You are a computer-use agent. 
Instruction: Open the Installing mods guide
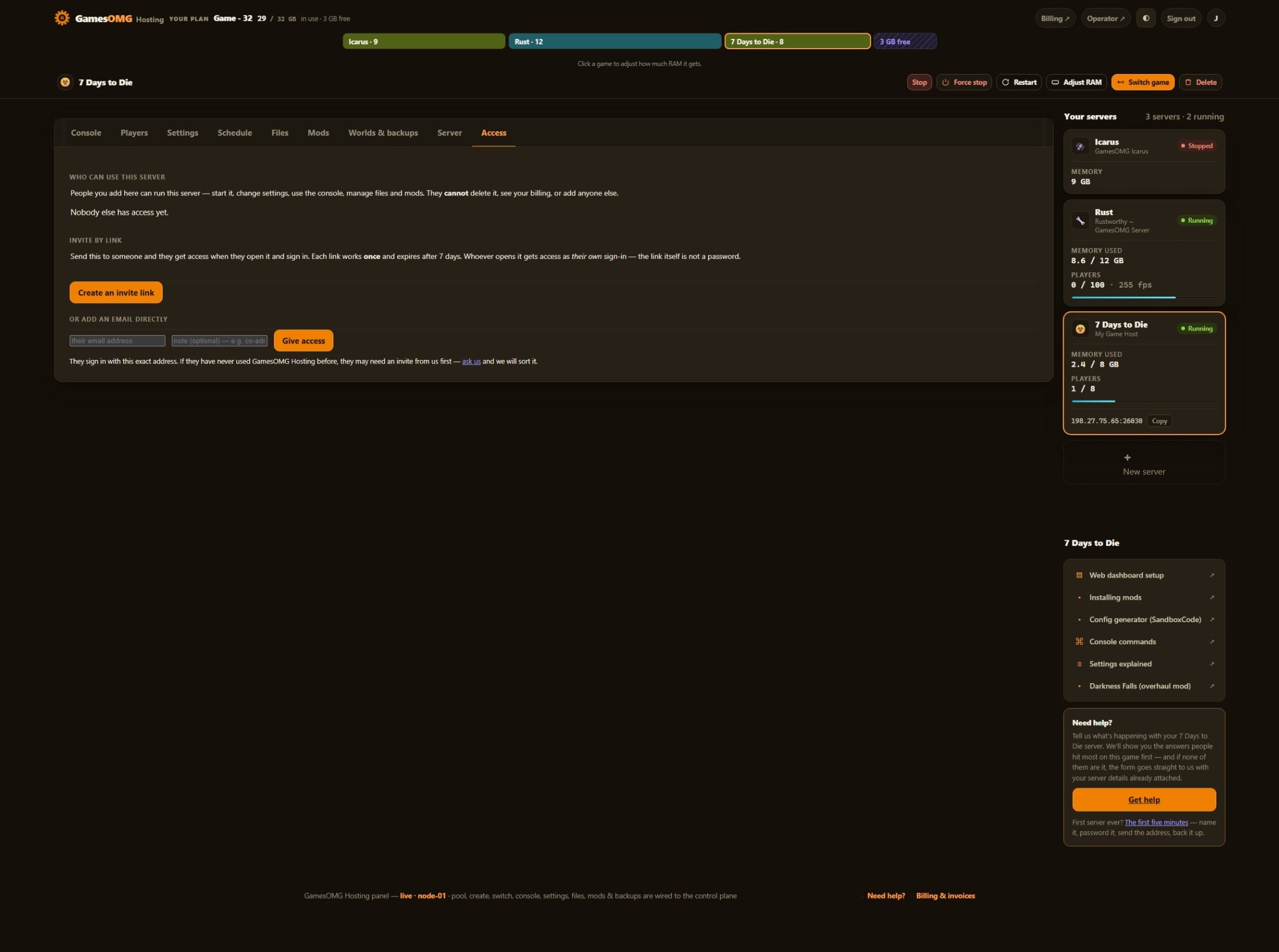coord(1144,597)
